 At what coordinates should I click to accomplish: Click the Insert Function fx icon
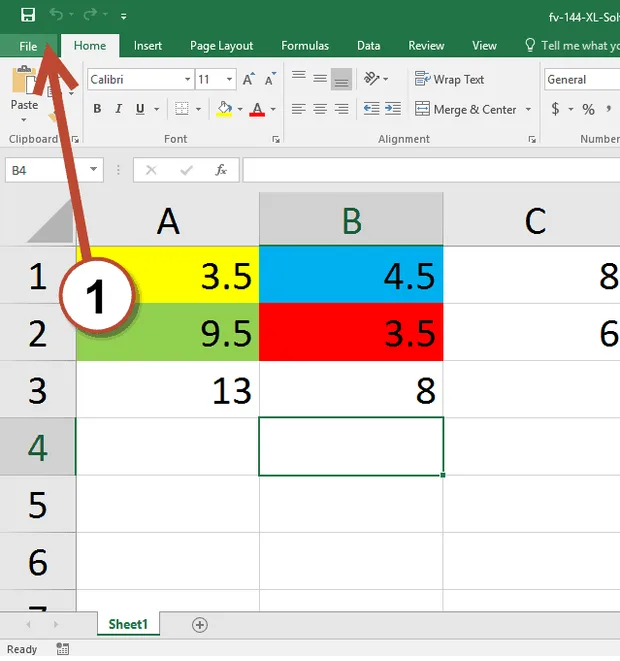221,170
